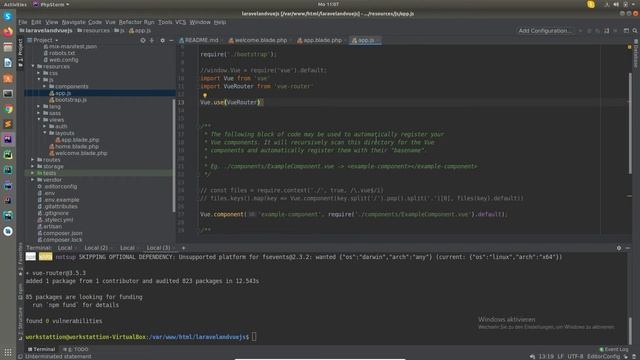Click the Show Applications grid icon
Screen dimensions: 640x360
coord(8,352)
